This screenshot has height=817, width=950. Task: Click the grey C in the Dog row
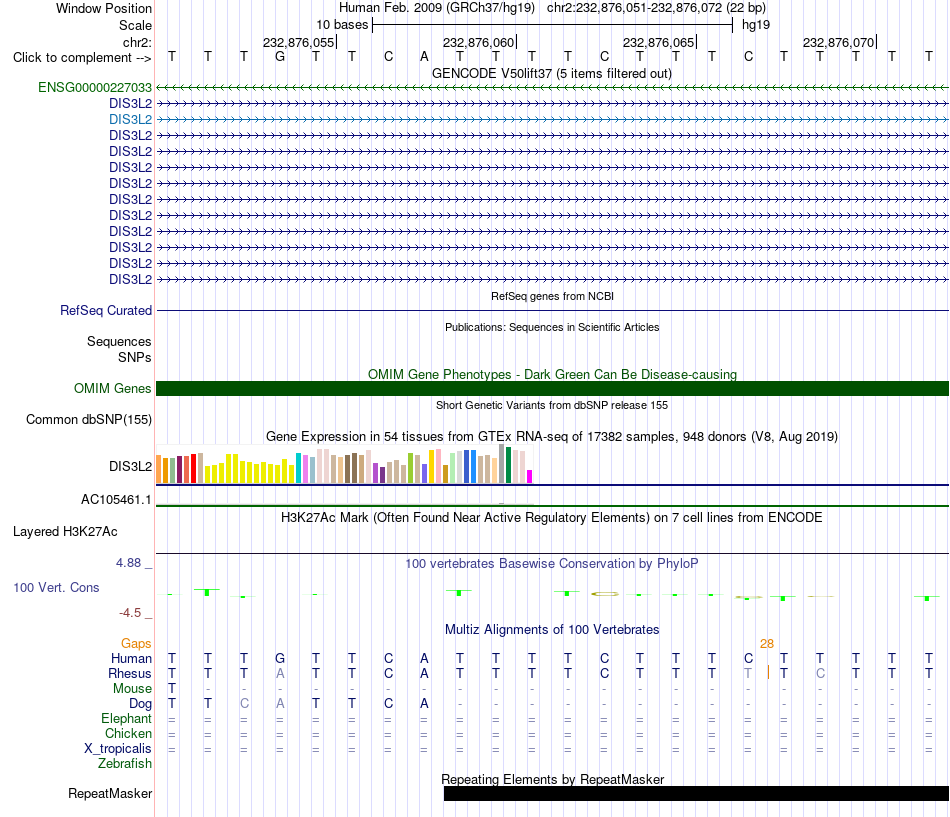[244, 704]
